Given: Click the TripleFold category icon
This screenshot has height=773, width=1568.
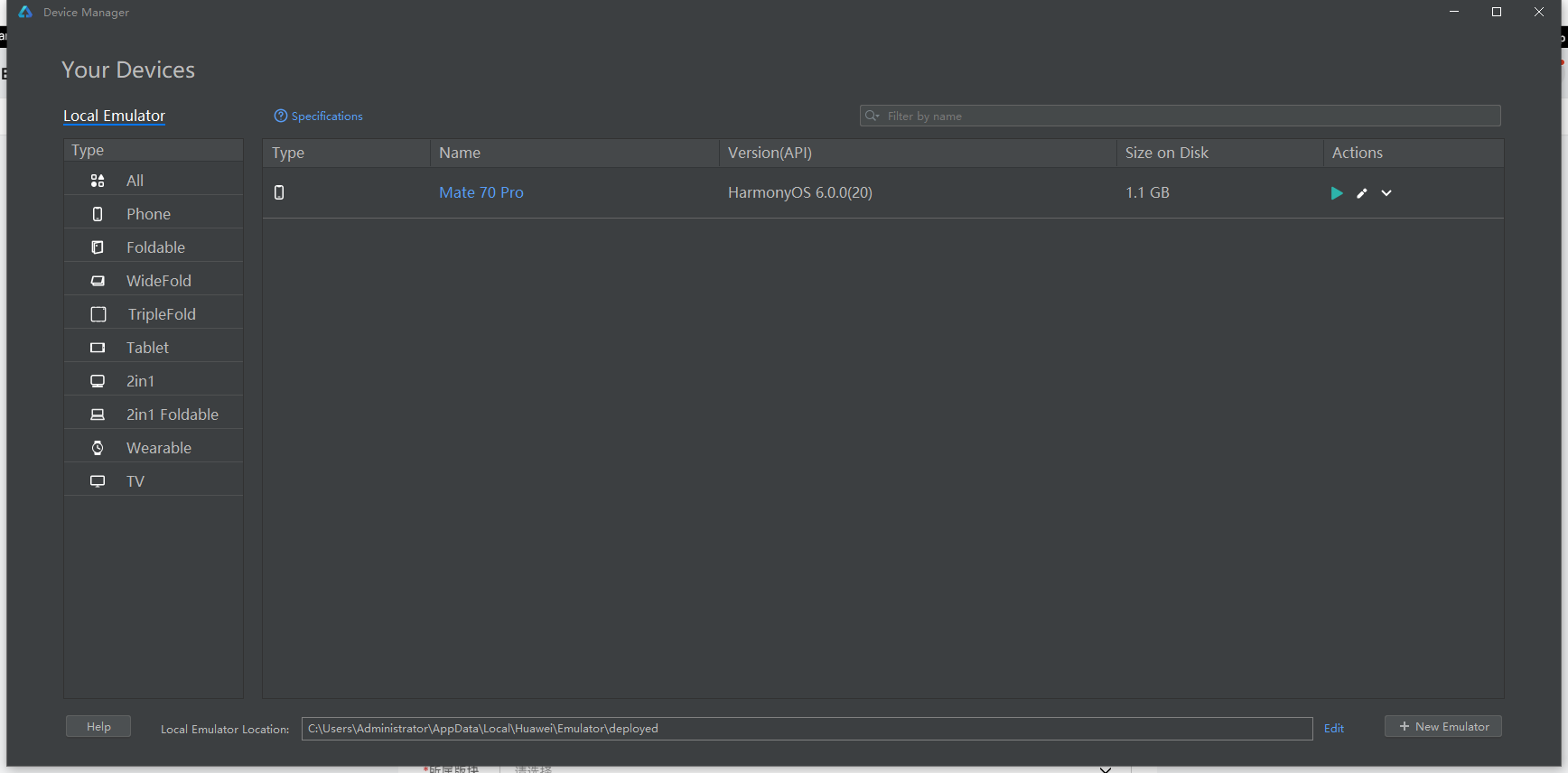Looking at the screenshot, I should pos(98,314).
